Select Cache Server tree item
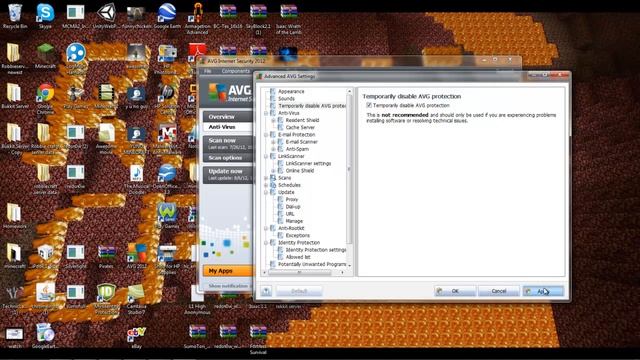The height and width of the screenshot is (360, 640). pyautogui.click(x=300, y=127)
